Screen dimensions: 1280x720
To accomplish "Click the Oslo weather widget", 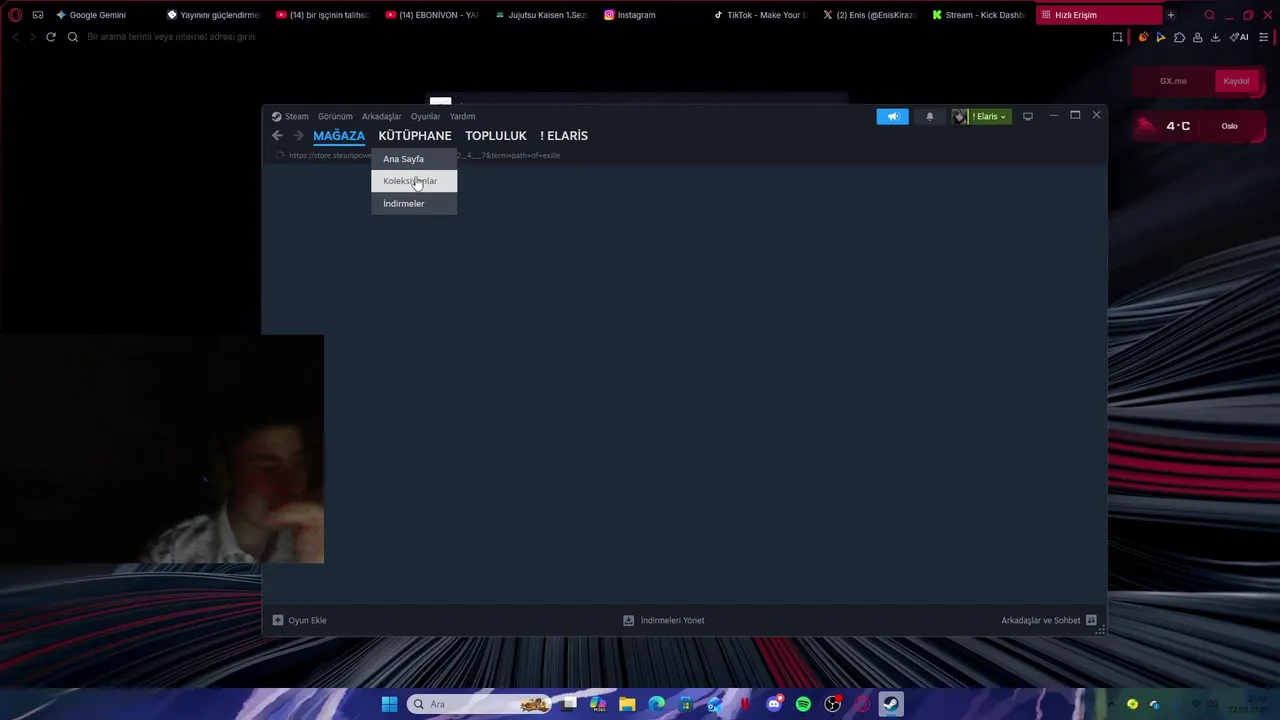I will tap(1197, 126).
